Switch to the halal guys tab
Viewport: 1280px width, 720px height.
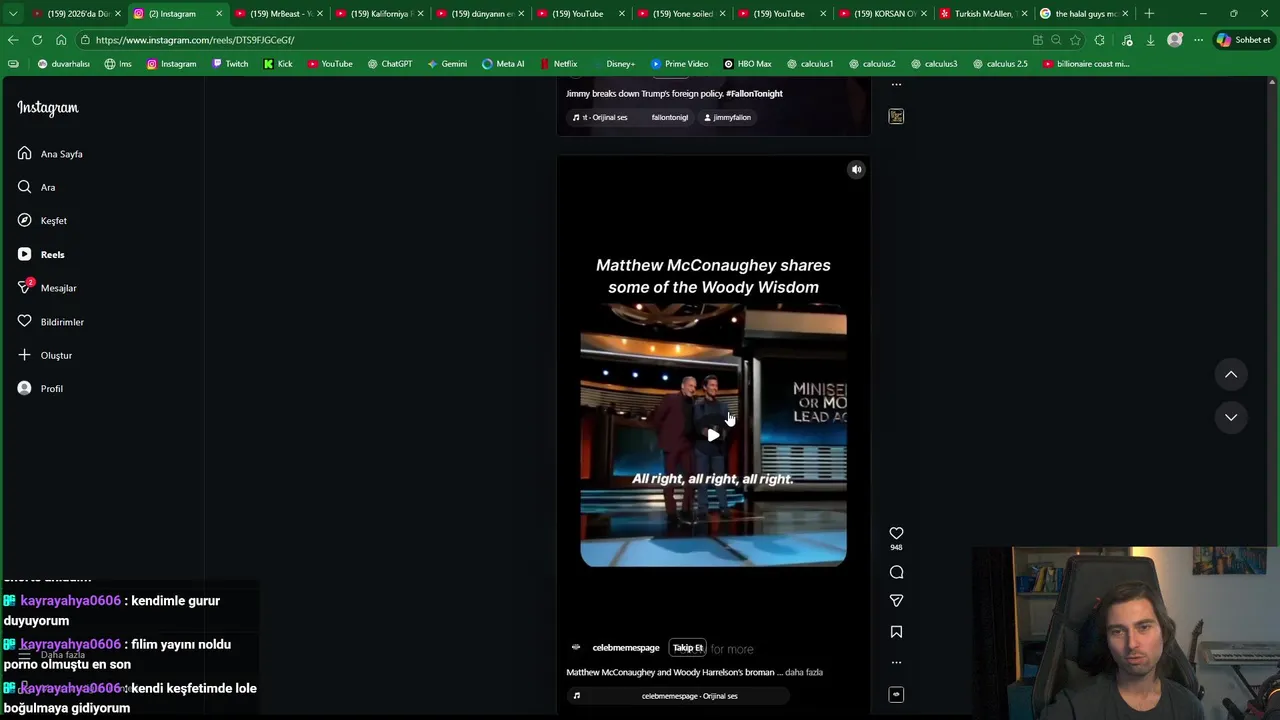click(x=1084, y=14)
